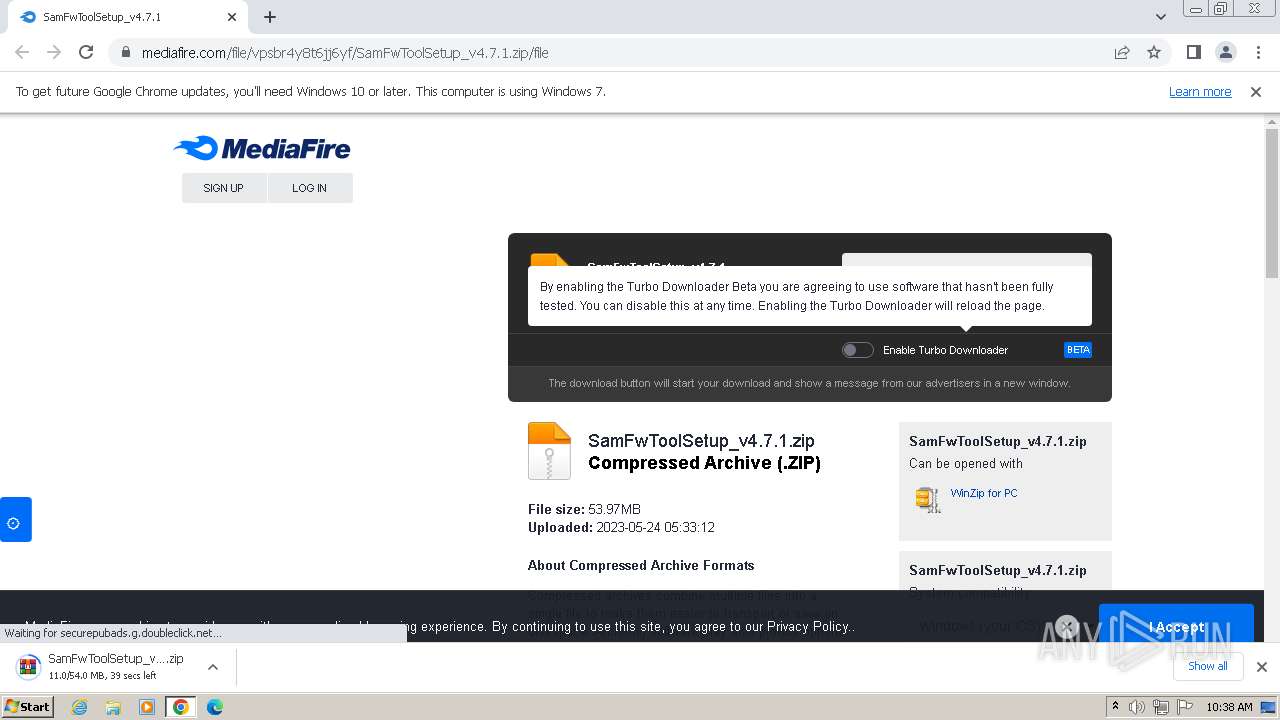Screen dimensions: 1280x720
Task: Click the 10:38 AM system clock
Action: pos(1229,707)
